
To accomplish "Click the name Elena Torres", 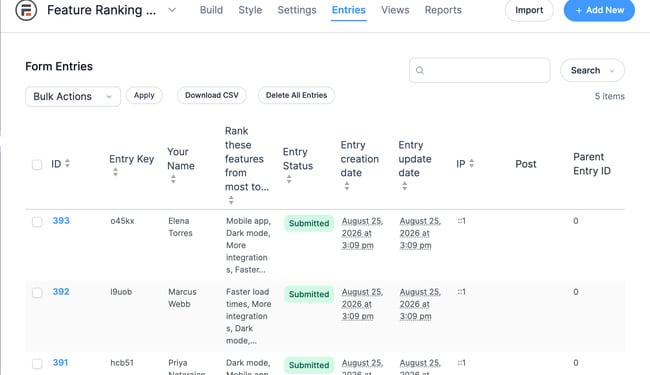I will click(x=180, y=227).
